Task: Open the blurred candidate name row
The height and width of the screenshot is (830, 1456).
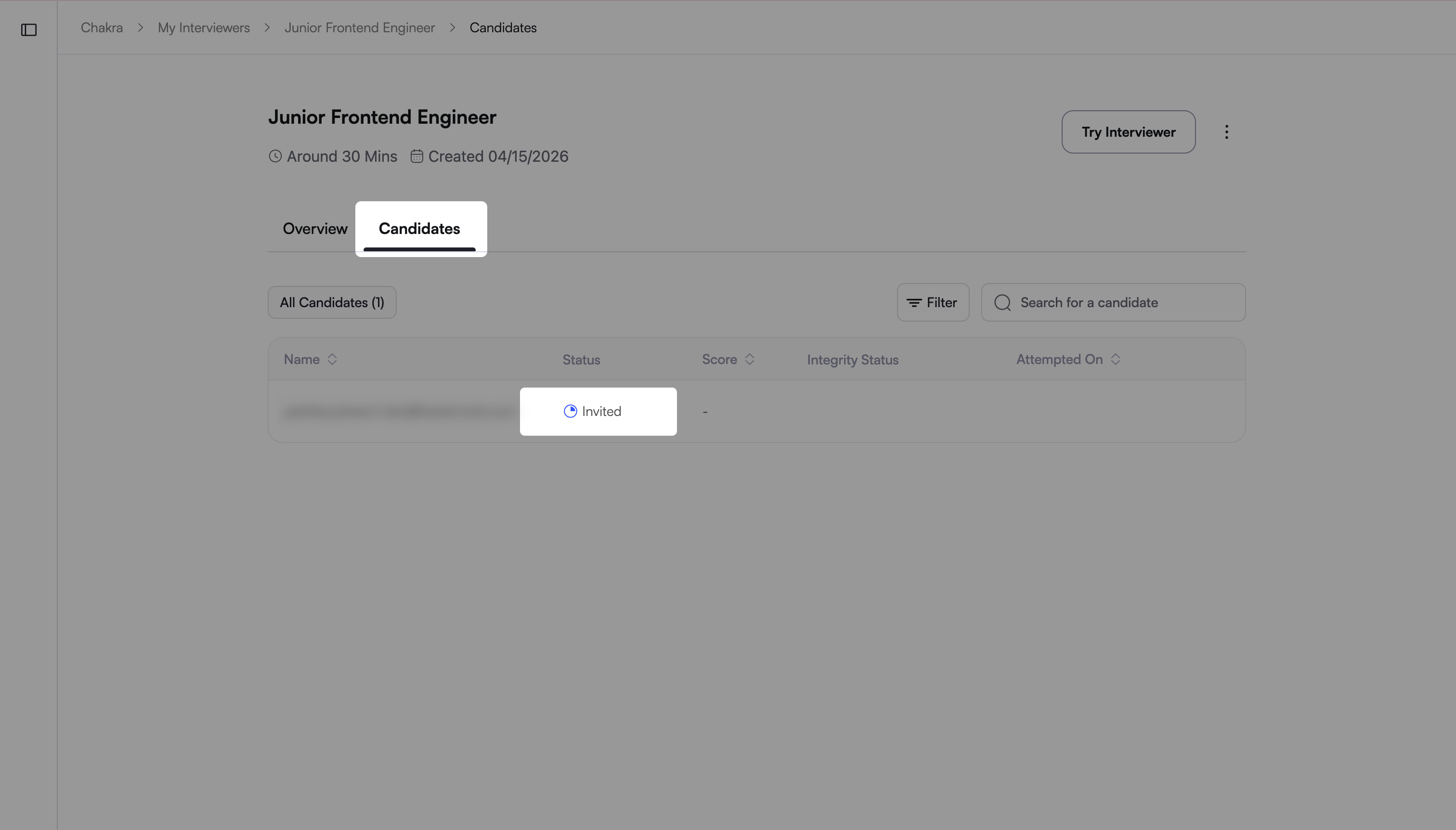Action: [399, 412]
